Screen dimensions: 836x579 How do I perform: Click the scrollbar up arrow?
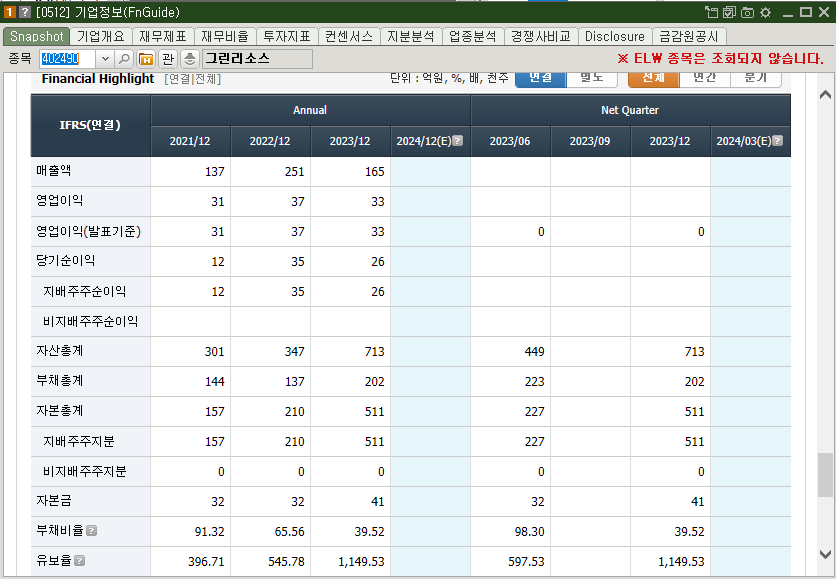(825, 95)
